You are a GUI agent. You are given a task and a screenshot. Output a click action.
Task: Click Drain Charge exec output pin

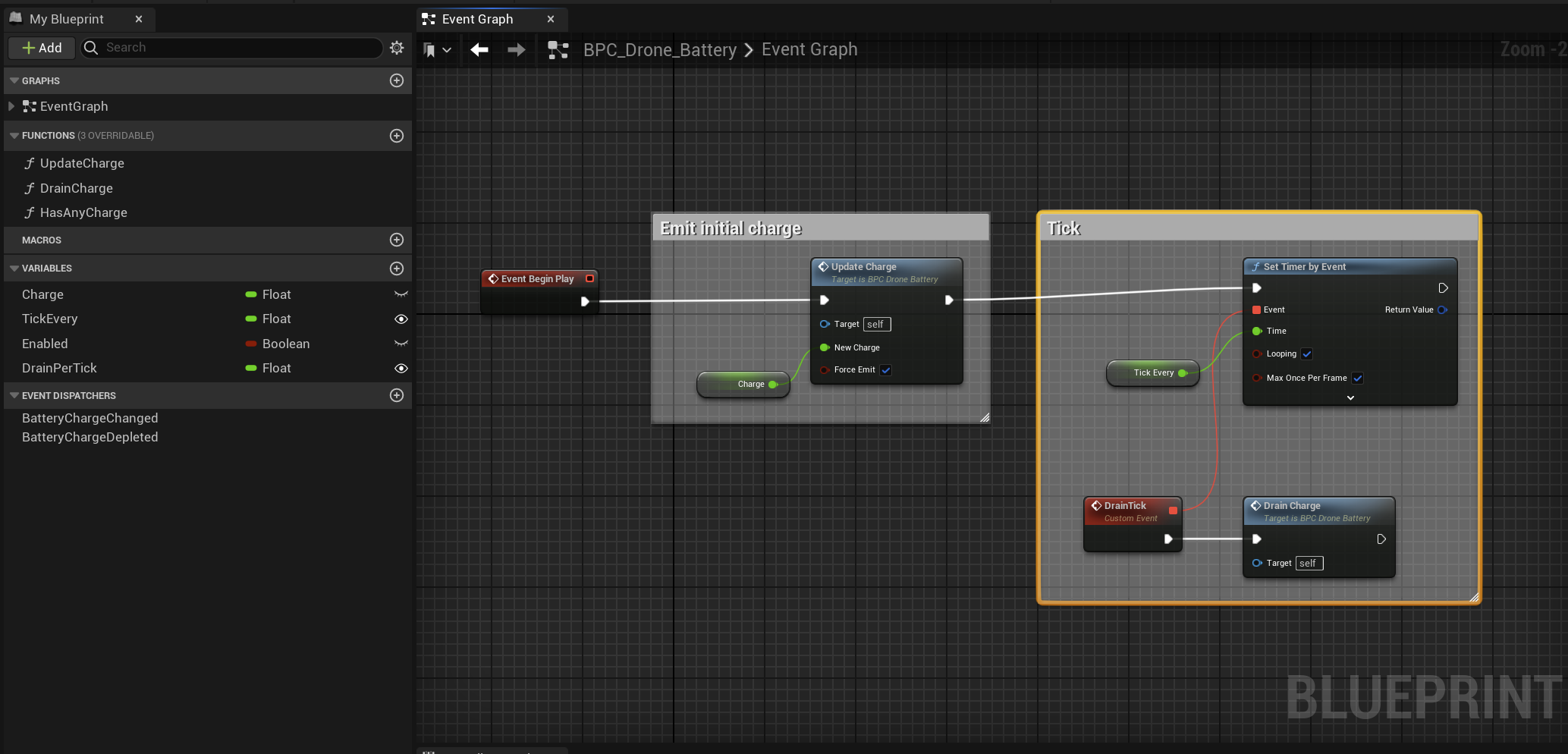point(1381,539)
